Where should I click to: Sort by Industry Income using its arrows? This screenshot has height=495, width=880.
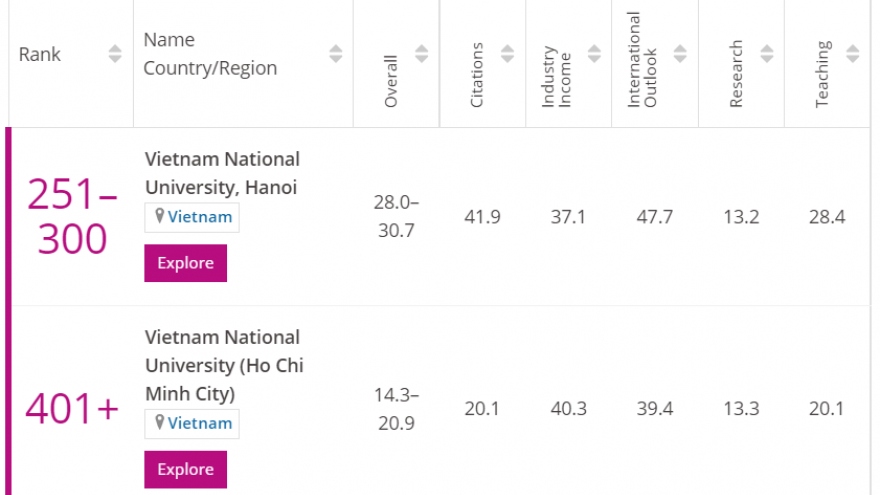(594, 54)
